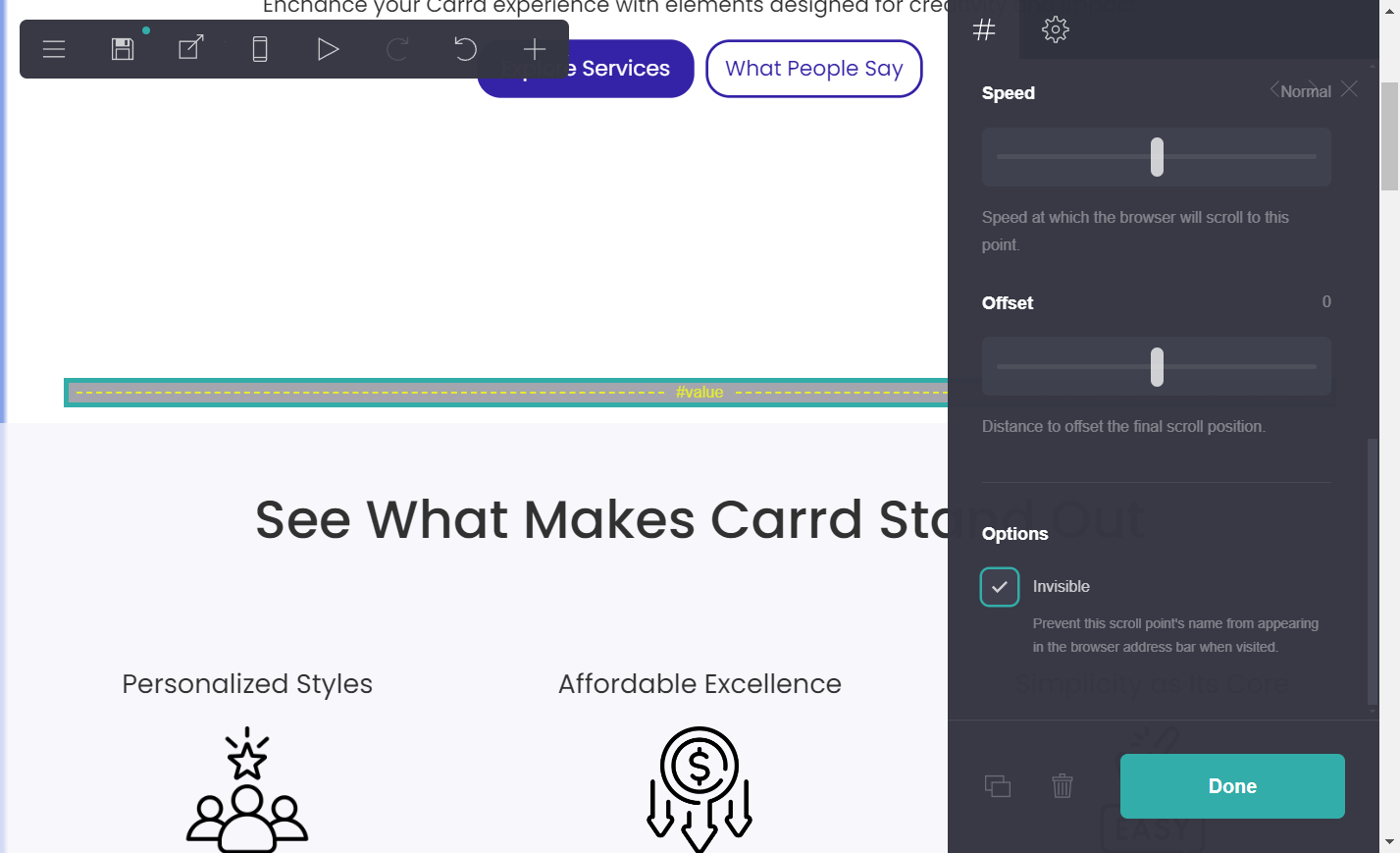Add a new element with plus icon

pyautogui.click(x=535, y=49)
